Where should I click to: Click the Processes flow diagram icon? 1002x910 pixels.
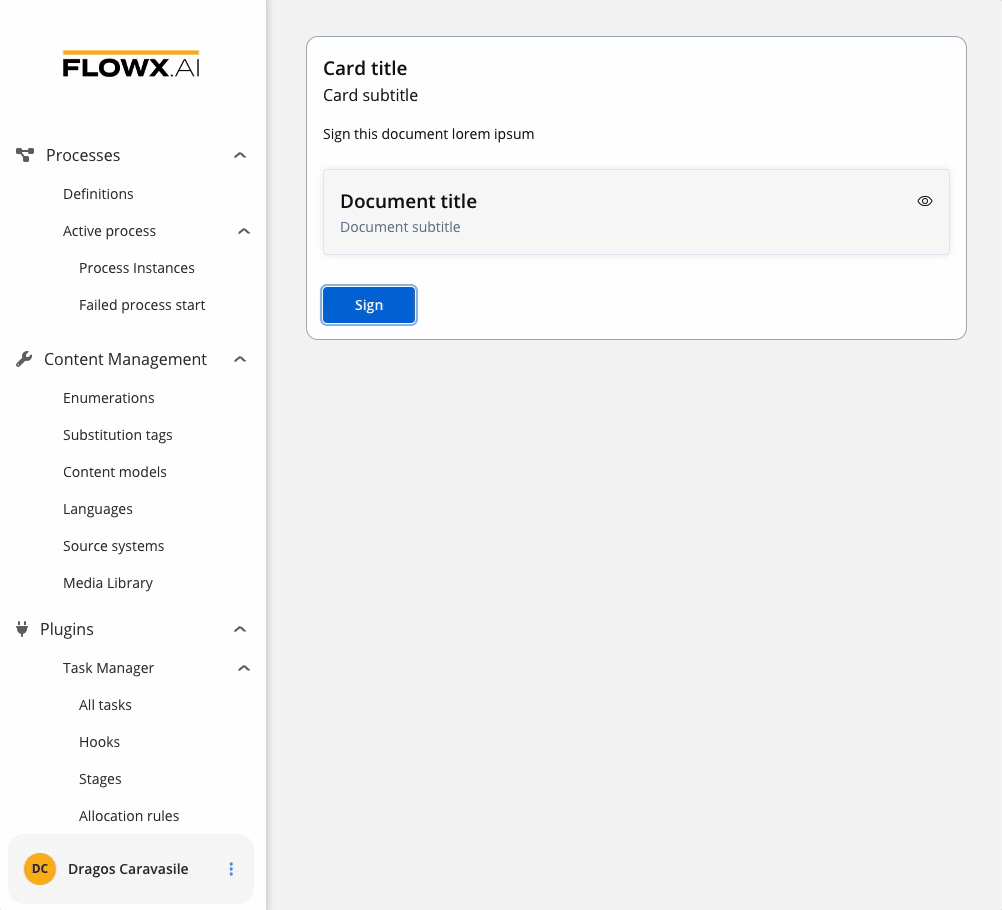(x=25, y=155)
